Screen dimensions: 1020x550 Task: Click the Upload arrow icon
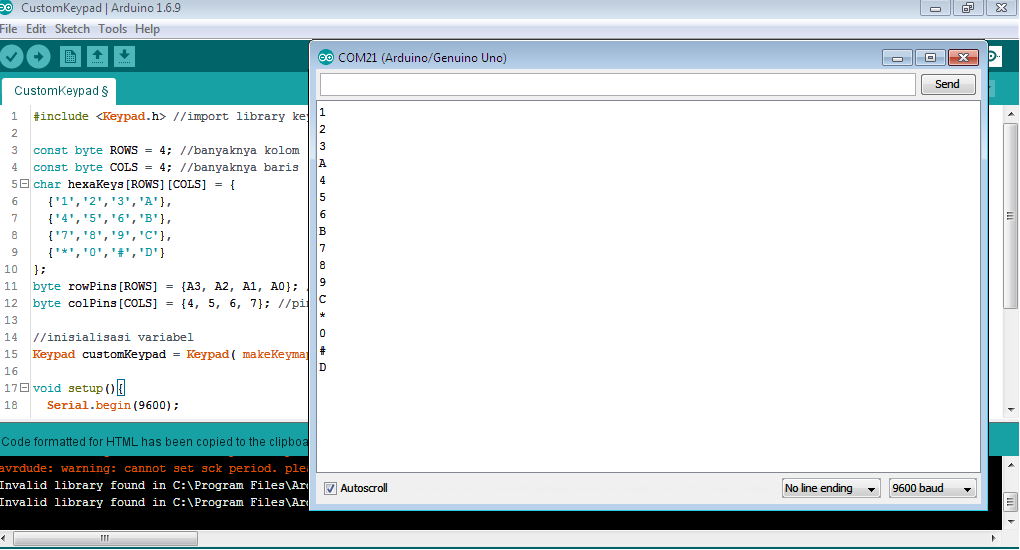click(38, 57)
